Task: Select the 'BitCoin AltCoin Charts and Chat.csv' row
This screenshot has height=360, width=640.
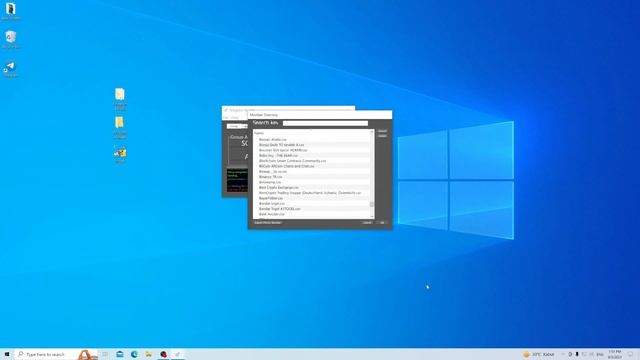Action: coord(311,166)
